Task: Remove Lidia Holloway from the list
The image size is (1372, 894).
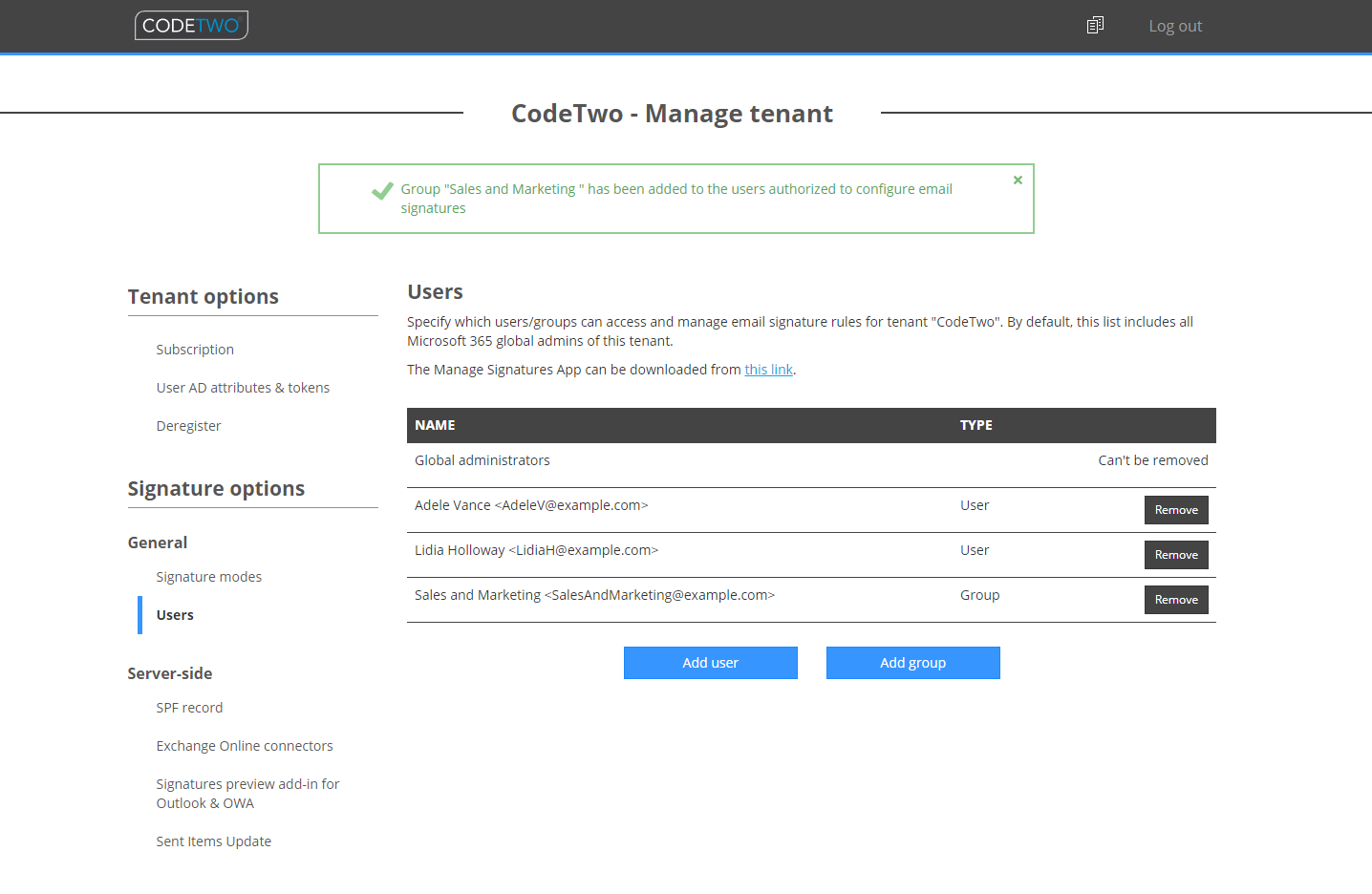Action: click(x=1176, y=554)
